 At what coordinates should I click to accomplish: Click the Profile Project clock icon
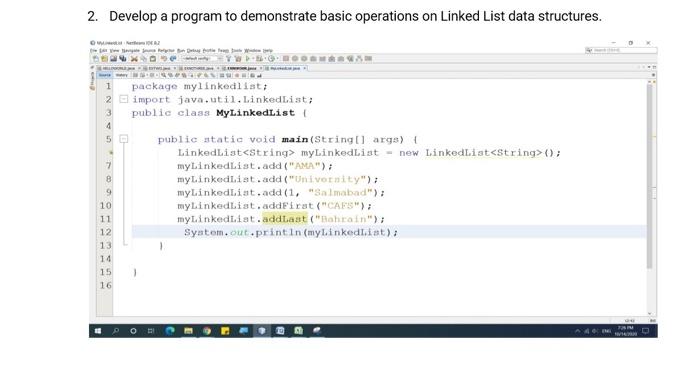tap(271, 58)
